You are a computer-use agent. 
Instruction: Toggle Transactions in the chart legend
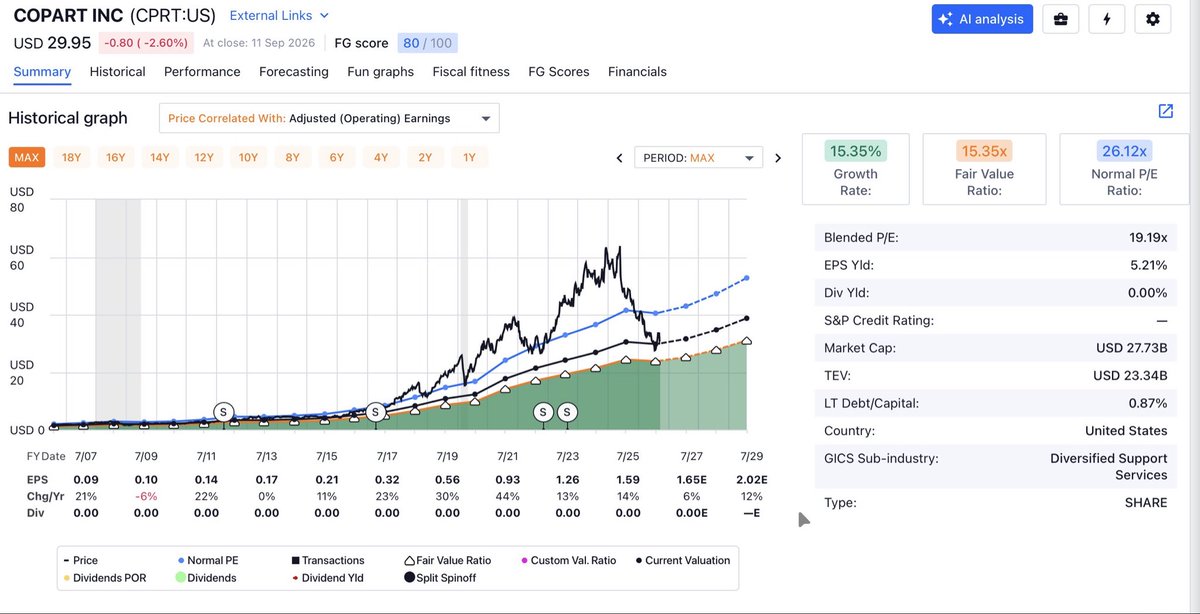[328, 561]
